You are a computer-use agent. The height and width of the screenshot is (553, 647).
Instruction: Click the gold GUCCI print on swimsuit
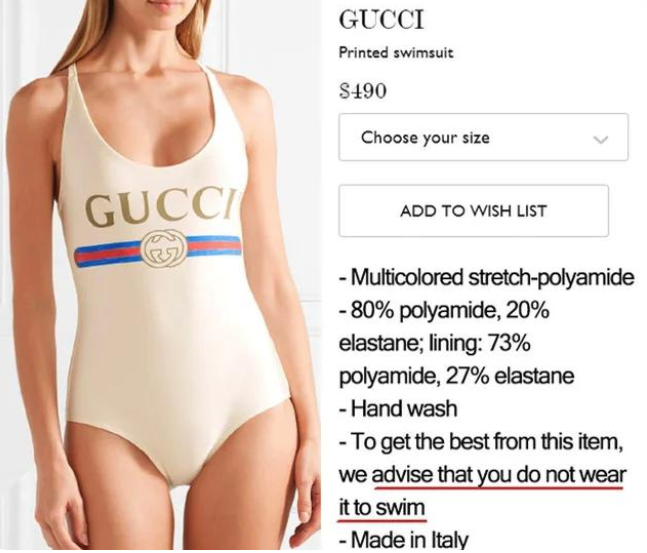[159, 210]
